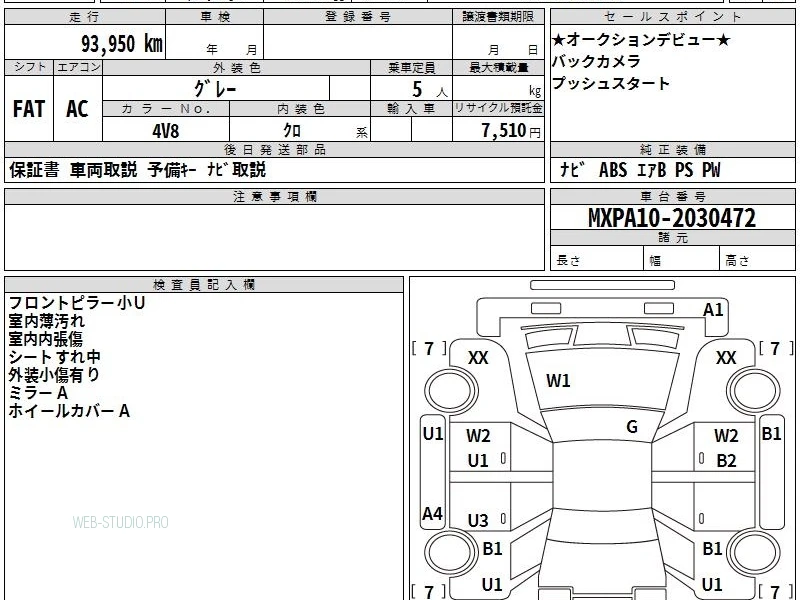Click the G mark on the windshield
800x600 pixels.
[x=632, y=427]
